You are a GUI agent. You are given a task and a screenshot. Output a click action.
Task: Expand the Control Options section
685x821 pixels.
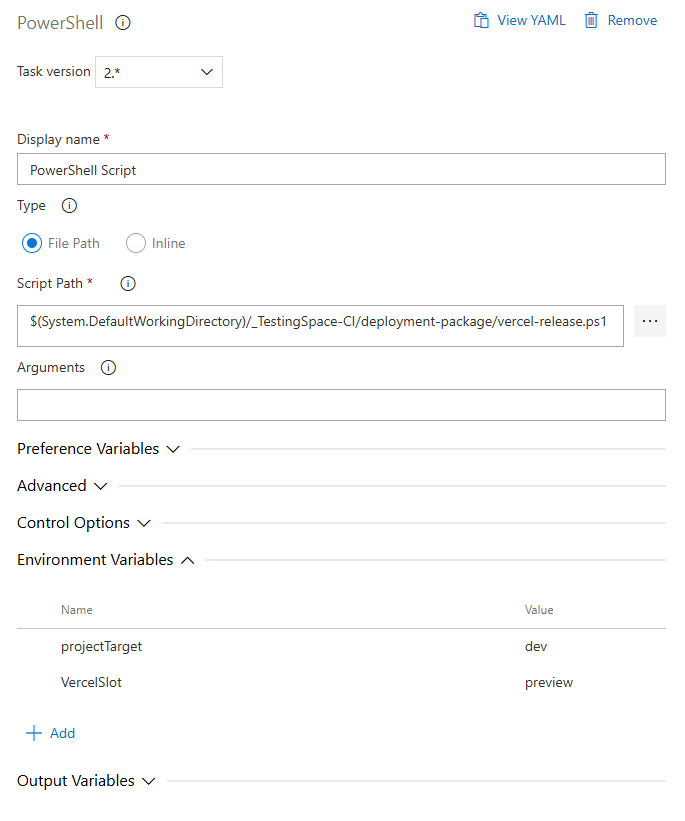click(84, 523)
